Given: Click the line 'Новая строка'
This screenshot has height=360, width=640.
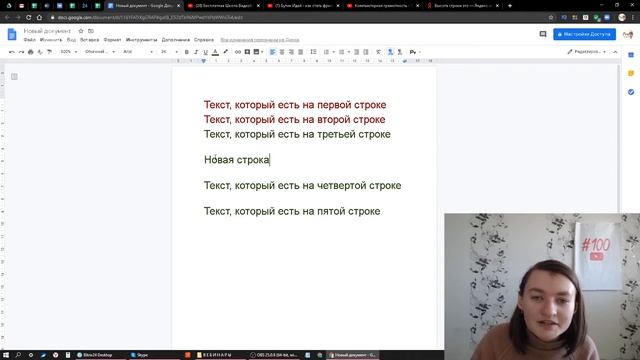Looking at the screenshot, I should 237,160.
